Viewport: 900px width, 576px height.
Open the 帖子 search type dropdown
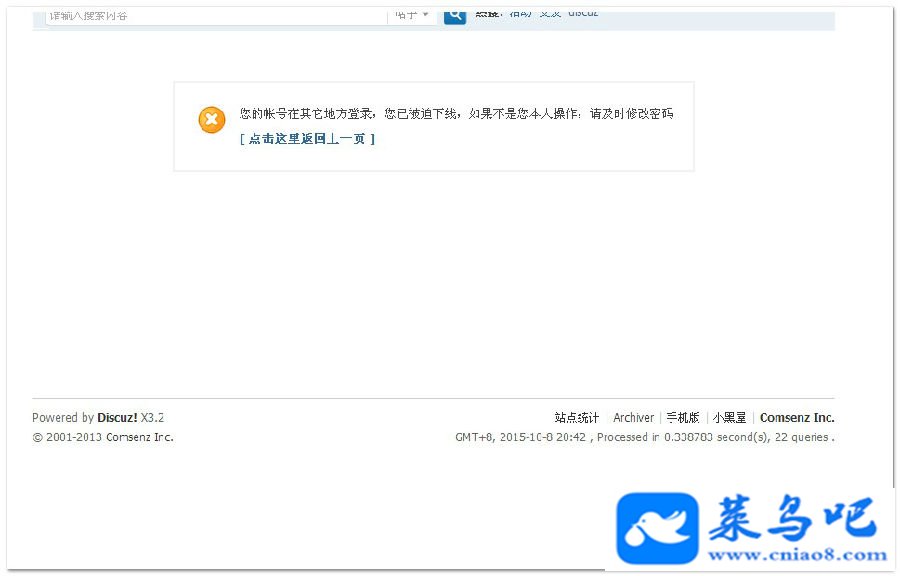tap(412, 15)
